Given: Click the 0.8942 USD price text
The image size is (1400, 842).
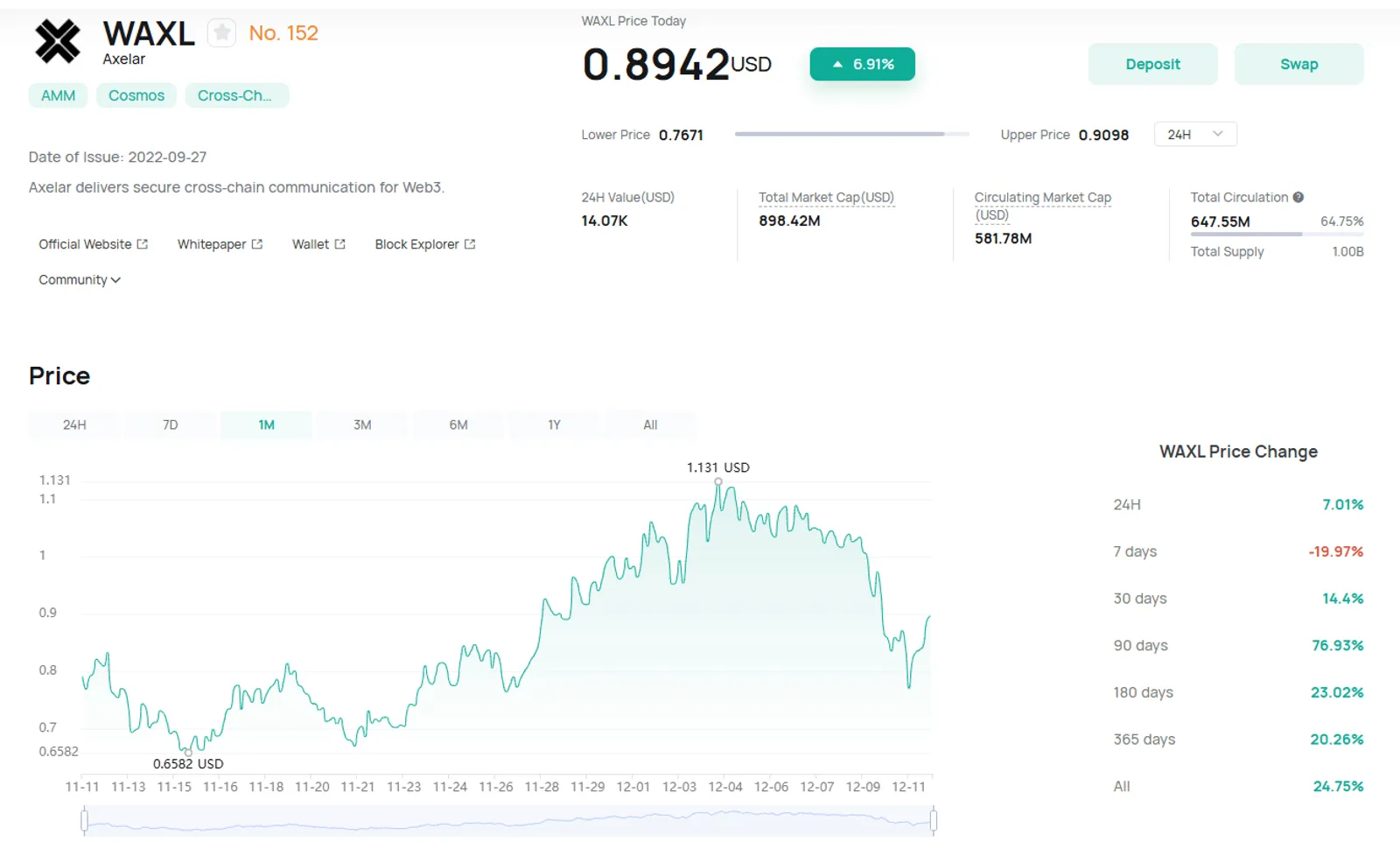Looking at the screenshot, I should 676,64.
